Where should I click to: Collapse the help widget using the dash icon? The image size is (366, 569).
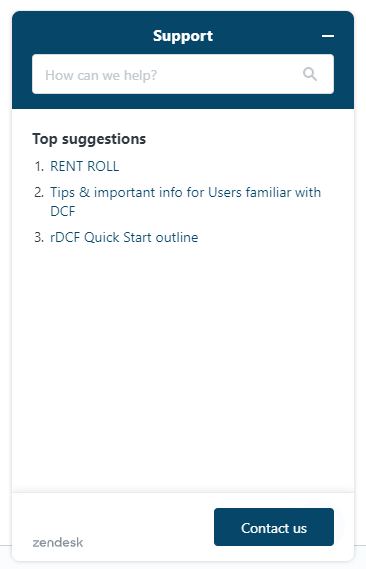(x=328, y=36)
